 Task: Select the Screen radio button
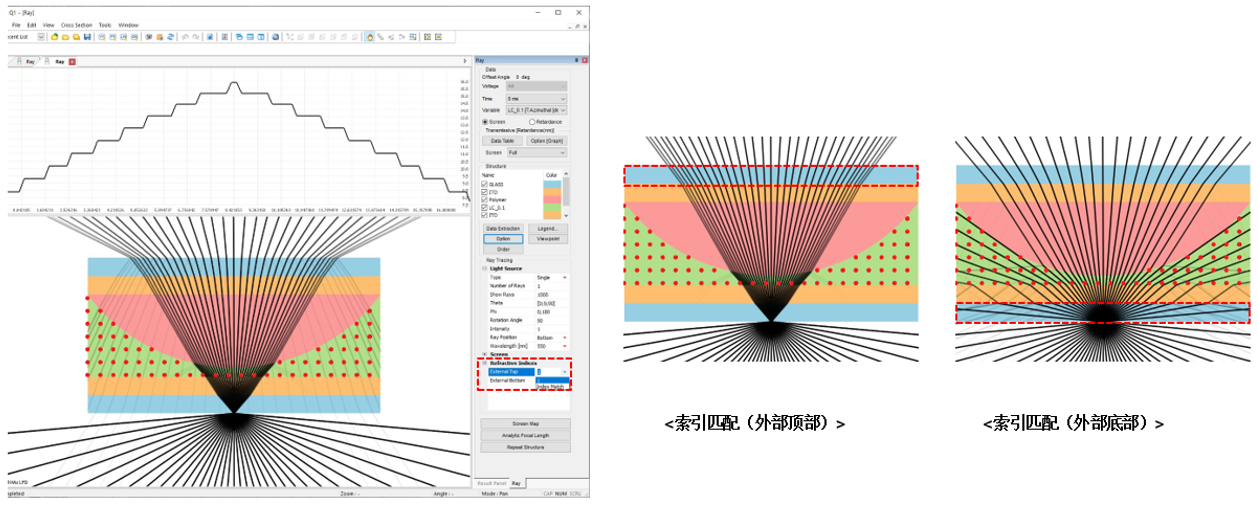485,122
